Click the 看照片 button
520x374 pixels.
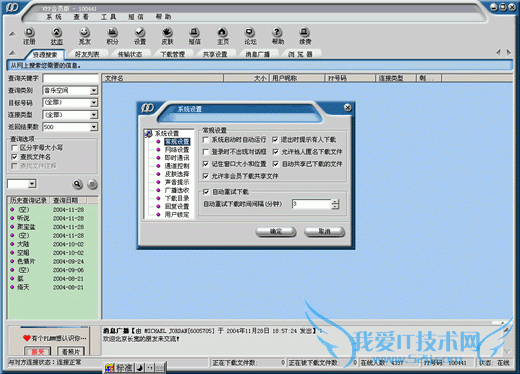[x=71, y=351]
